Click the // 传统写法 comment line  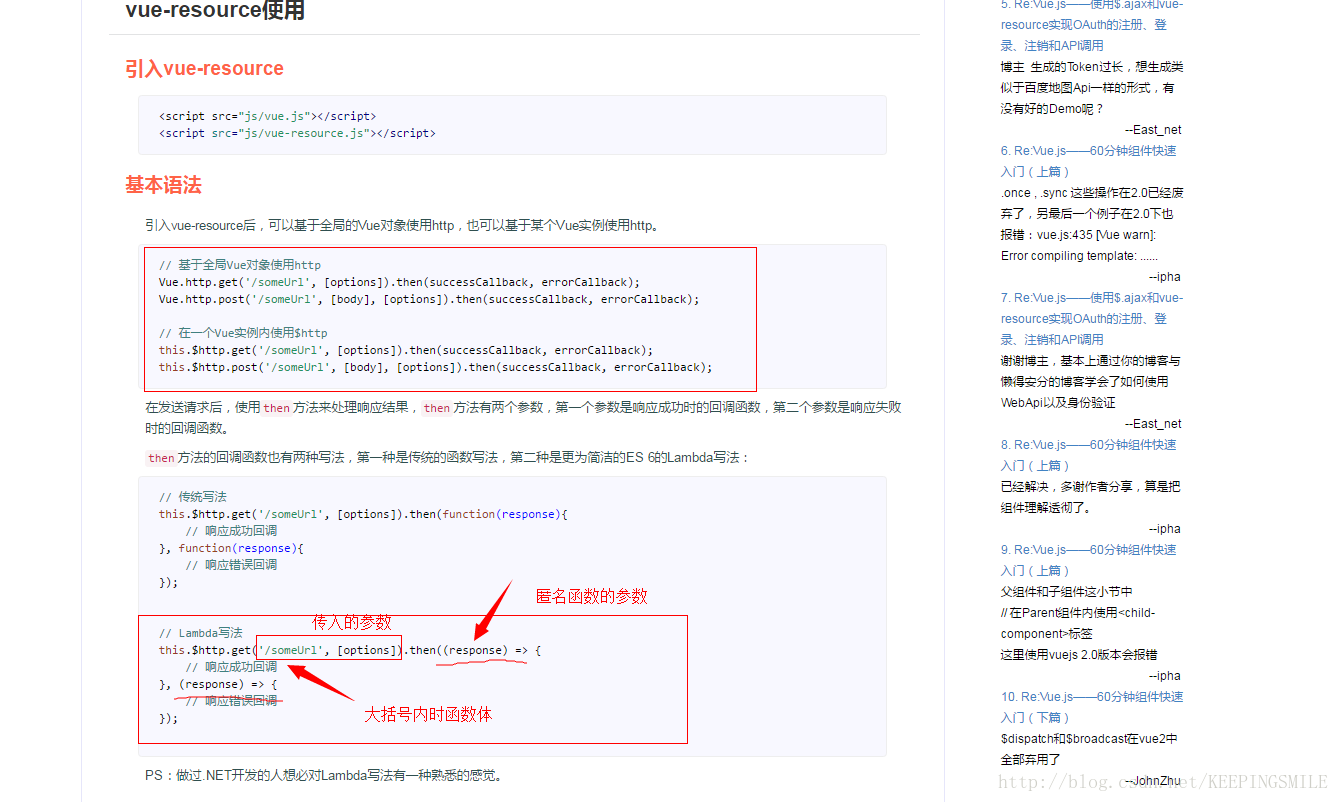coord(192,497)
